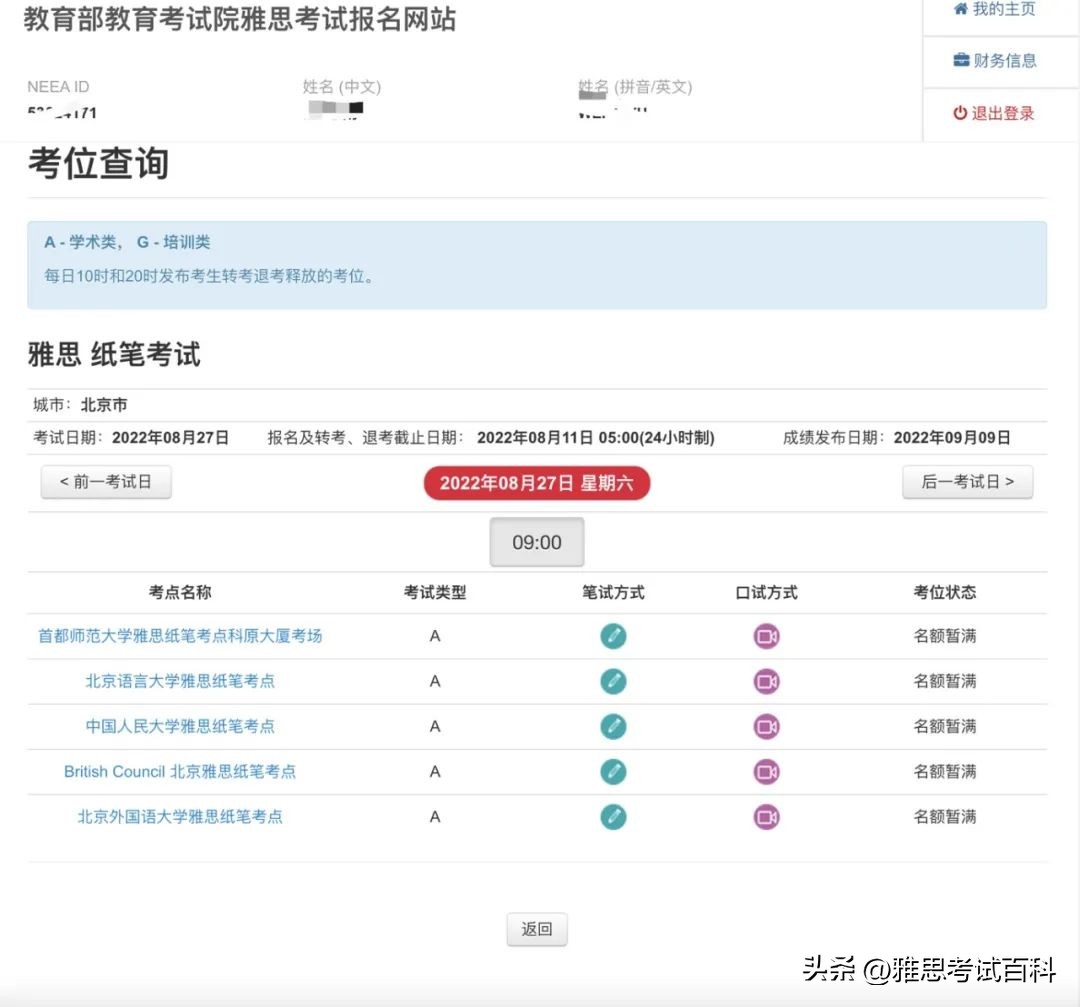Click the 后一考试日 button
Viewport: 1080px width, 1007px height.
pyautogui.click(x=967, y=481)
